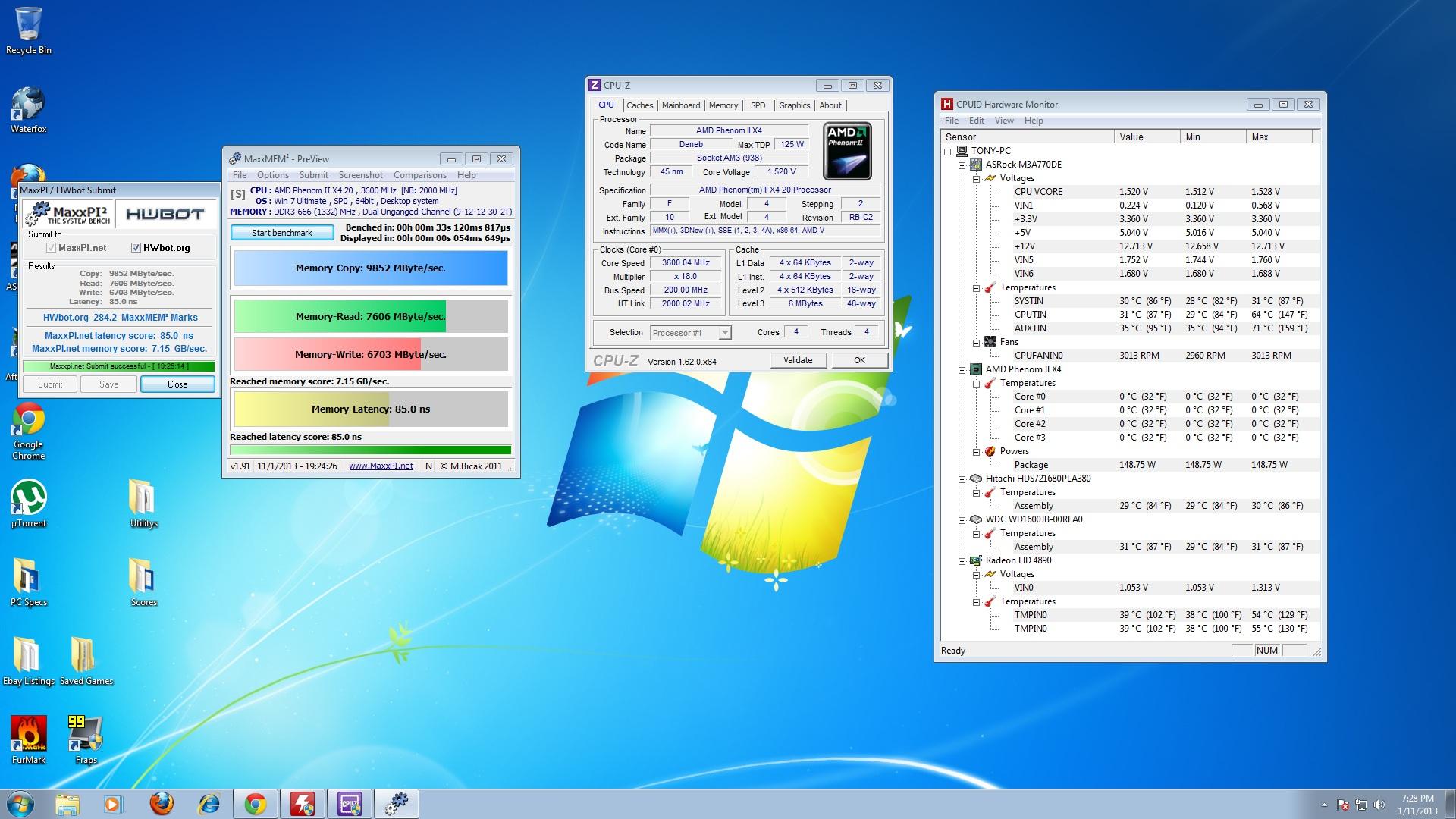
Task: Launch the FurMark desktop shortcut
Action: click(x=29, y=739)
